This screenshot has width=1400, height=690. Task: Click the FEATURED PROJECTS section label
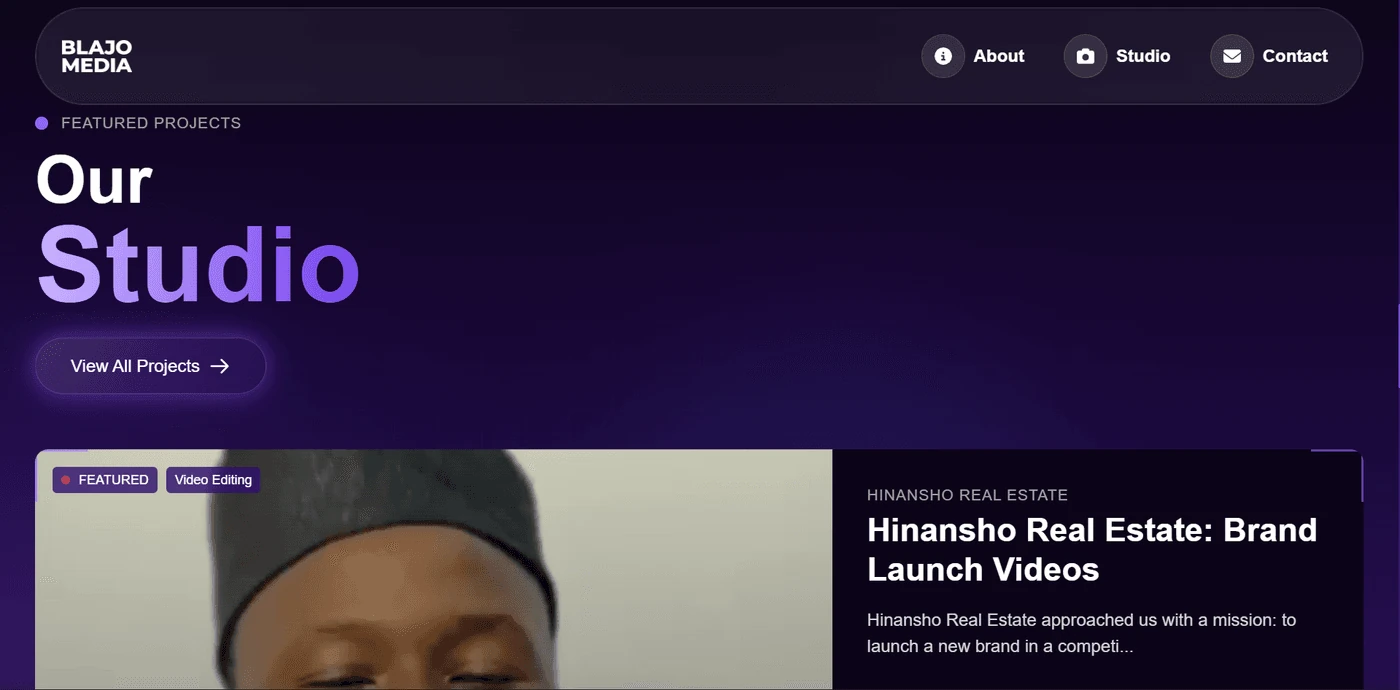click(x=151, y=123)
